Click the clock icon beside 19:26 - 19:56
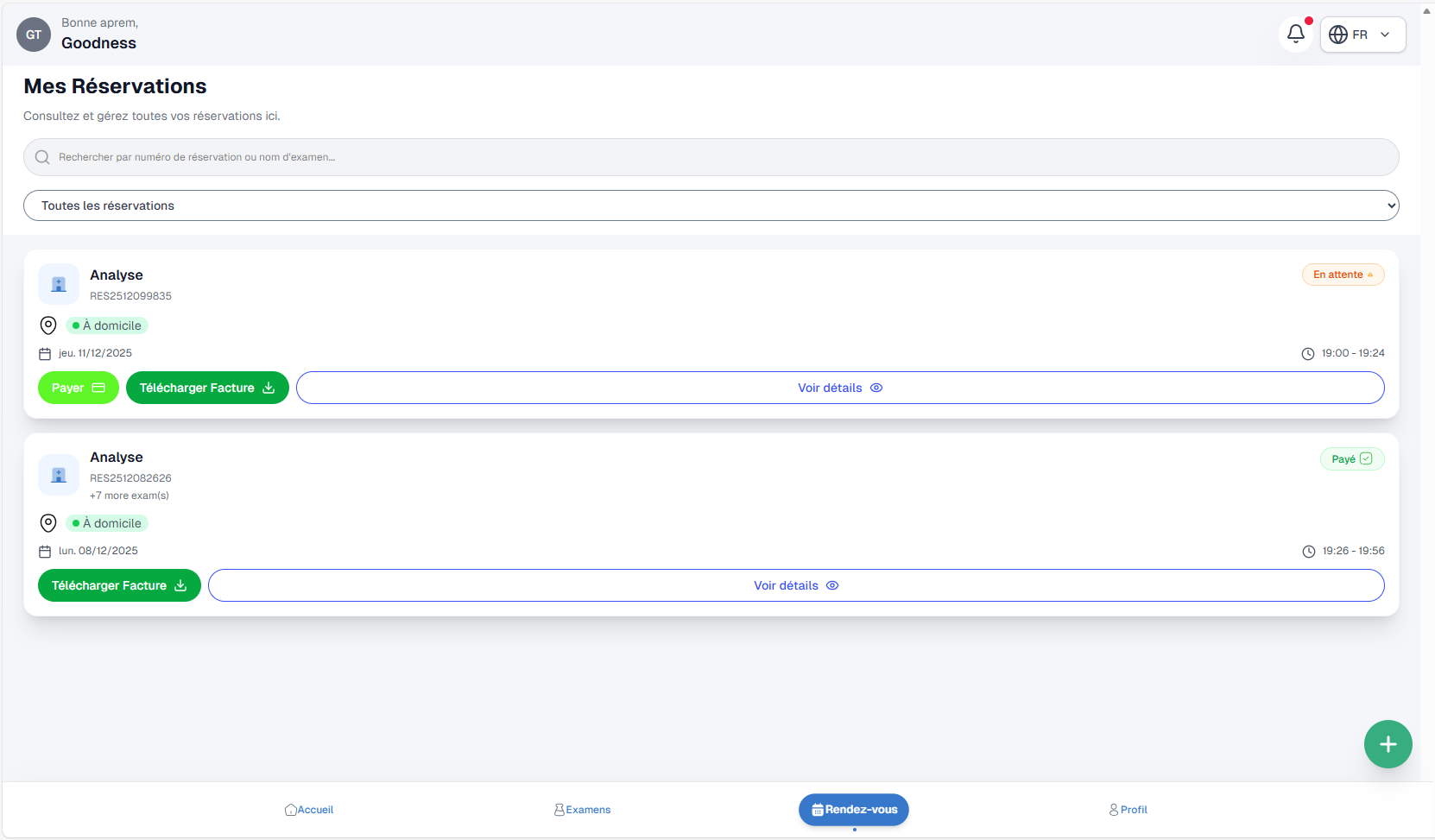 point(1309,552)
